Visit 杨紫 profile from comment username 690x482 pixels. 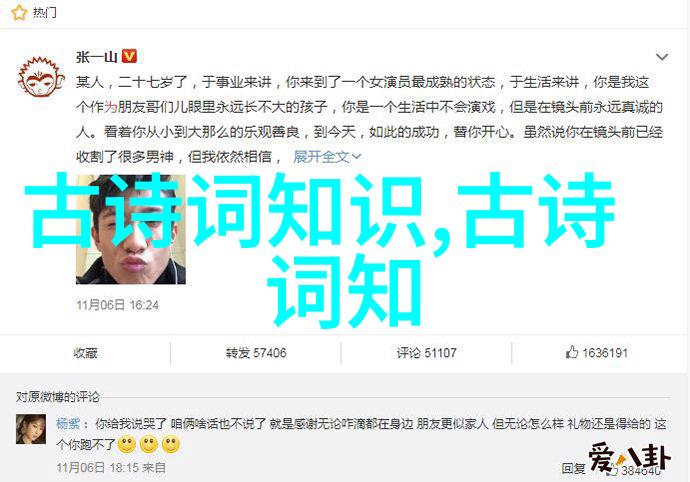(68, 424)
